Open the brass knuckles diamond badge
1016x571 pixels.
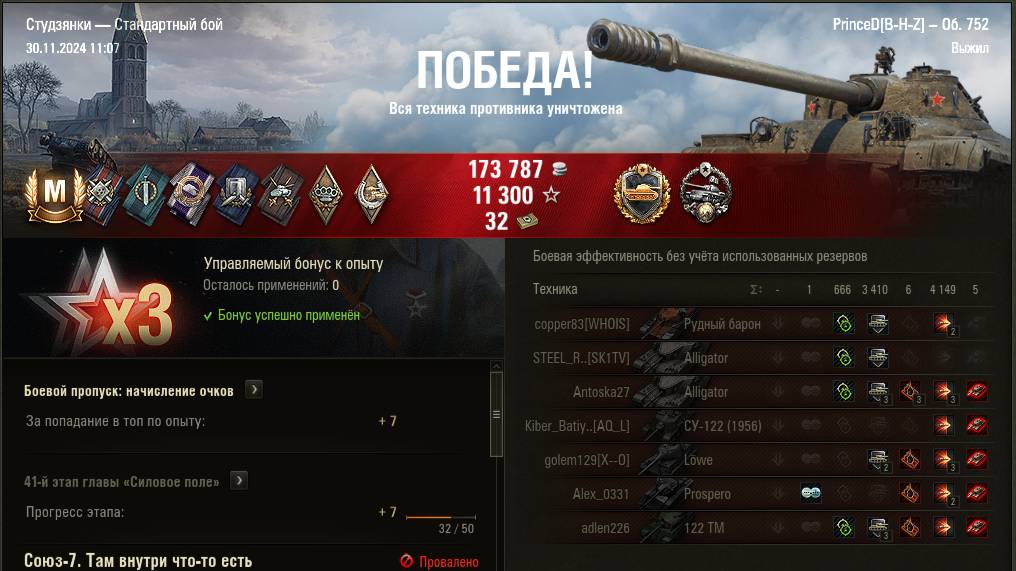pyautogui.click(x=325, y=194)
